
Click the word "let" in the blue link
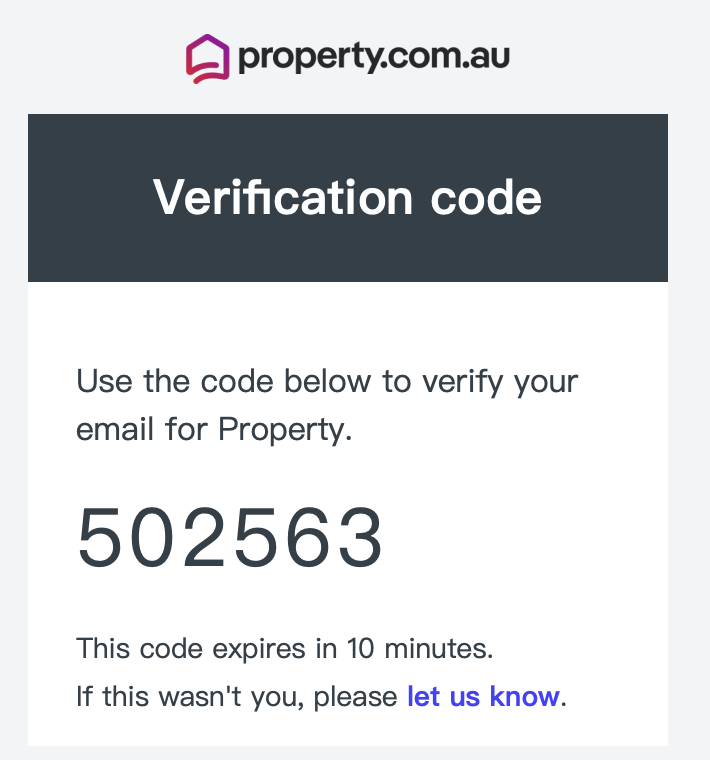[423, 697]
